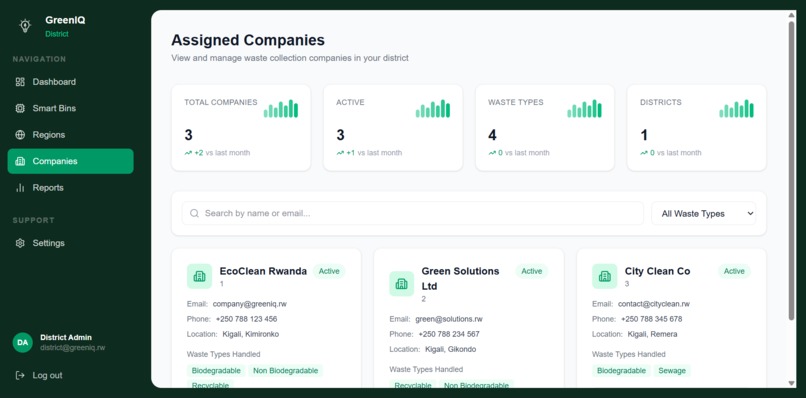Click the Districts card mini bar chart
Image resolution: width=806 pixels, height=398 pixels.
click(x=737, y=109)
